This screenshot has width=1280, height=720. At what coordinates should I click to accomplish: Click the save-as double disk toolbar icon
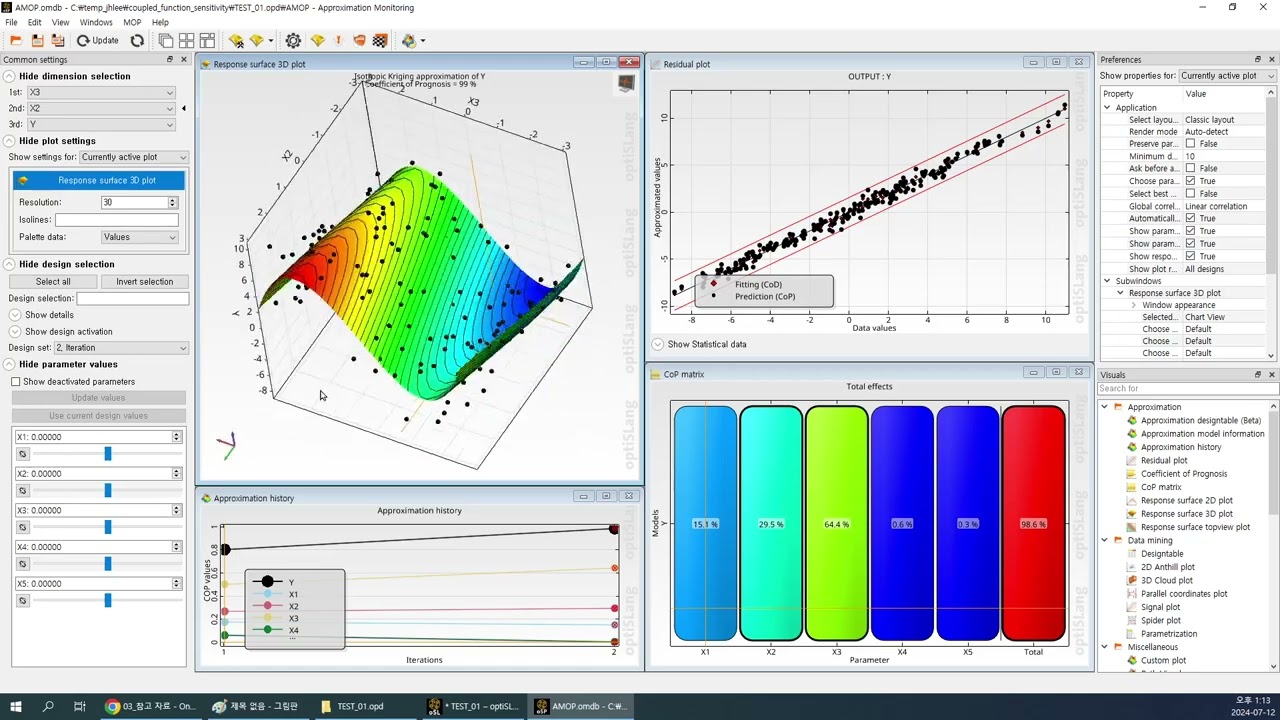[x=58, y=41]
